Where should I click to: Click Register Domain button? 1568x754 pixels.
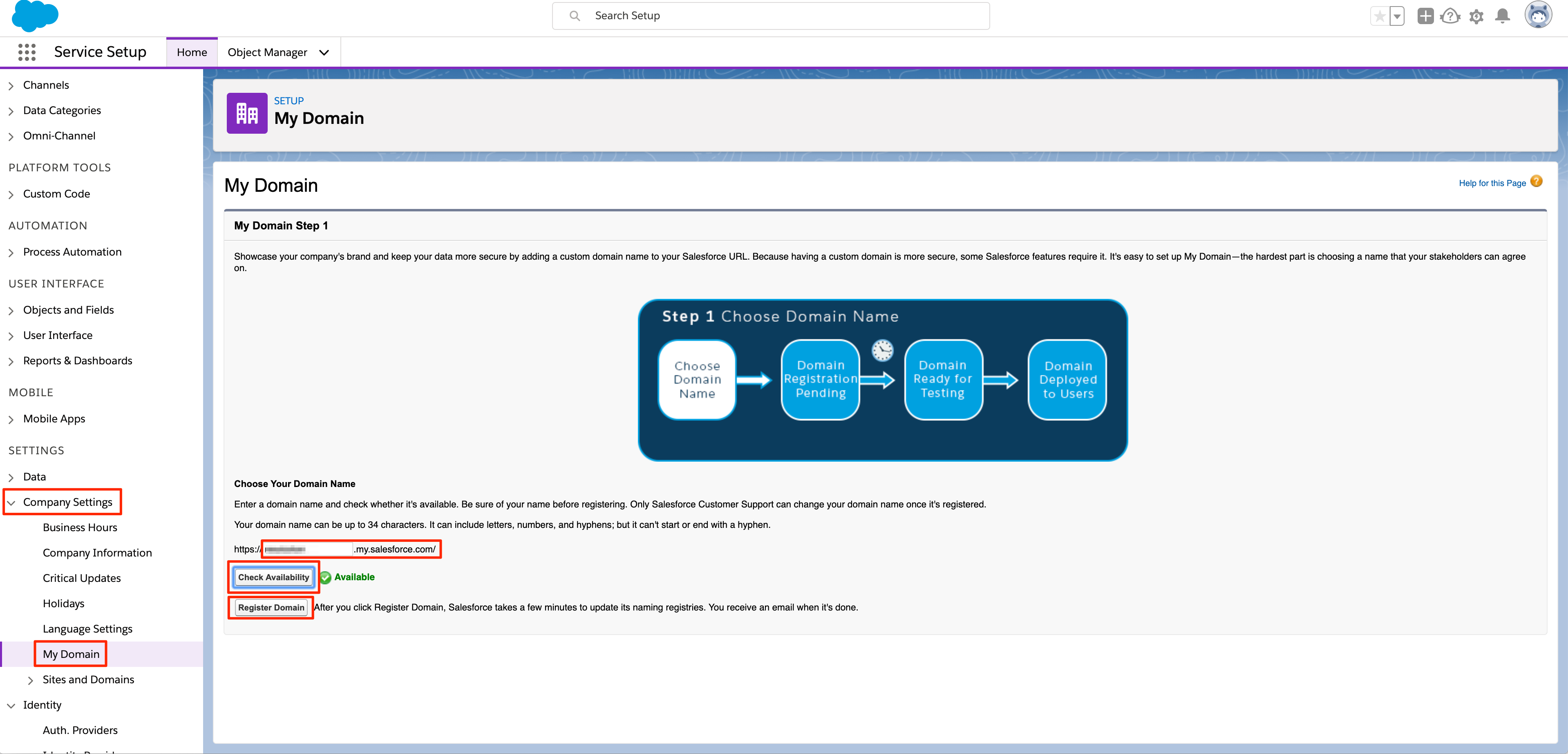[271, 607]
